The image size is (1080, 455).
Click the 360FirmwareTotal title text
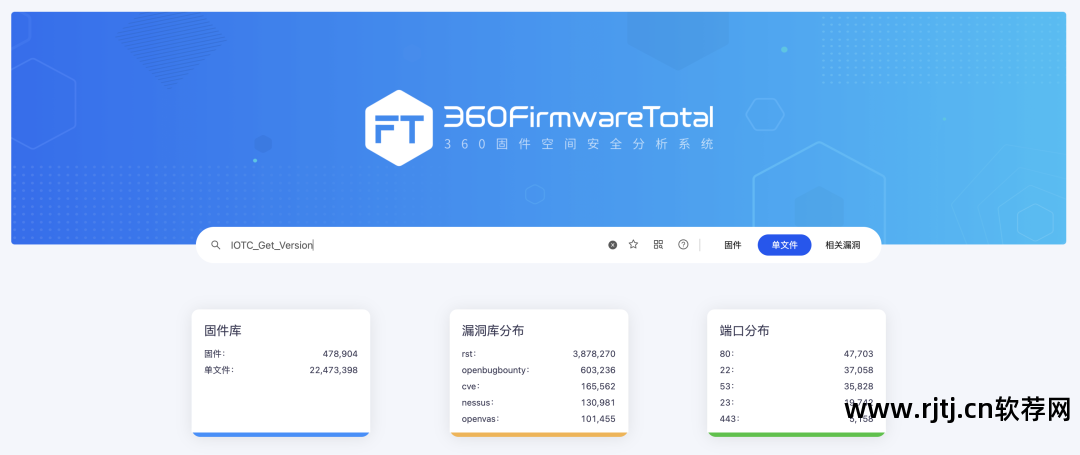point(579,118)
